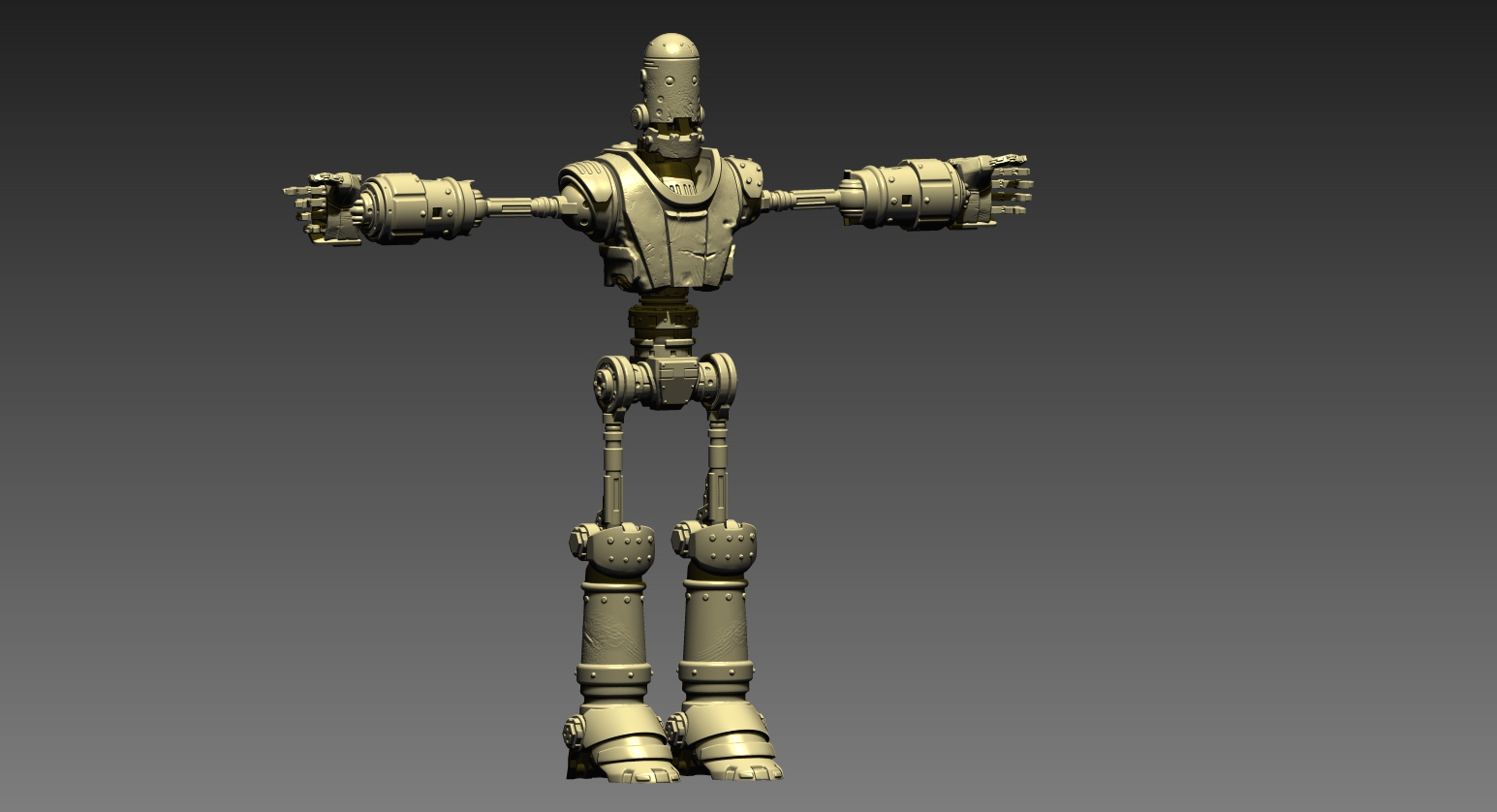Select the pointing hand on the left side
The image size is (1497, 812).
(323, 207)
